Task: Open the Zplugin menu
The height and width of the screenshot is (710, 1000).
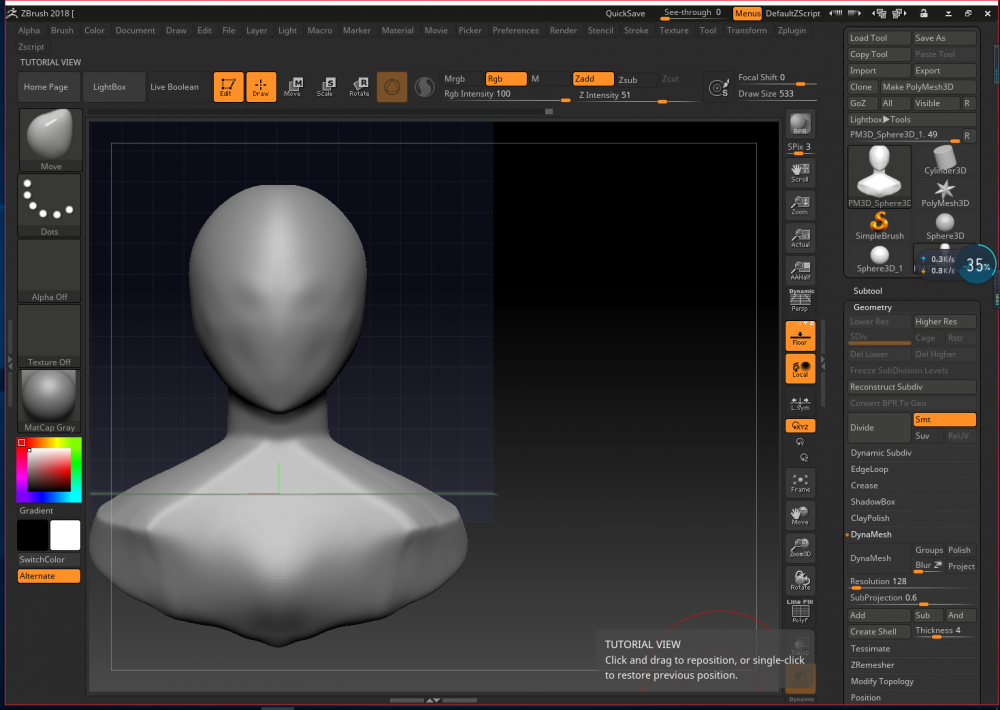Action: click(791, 30)
